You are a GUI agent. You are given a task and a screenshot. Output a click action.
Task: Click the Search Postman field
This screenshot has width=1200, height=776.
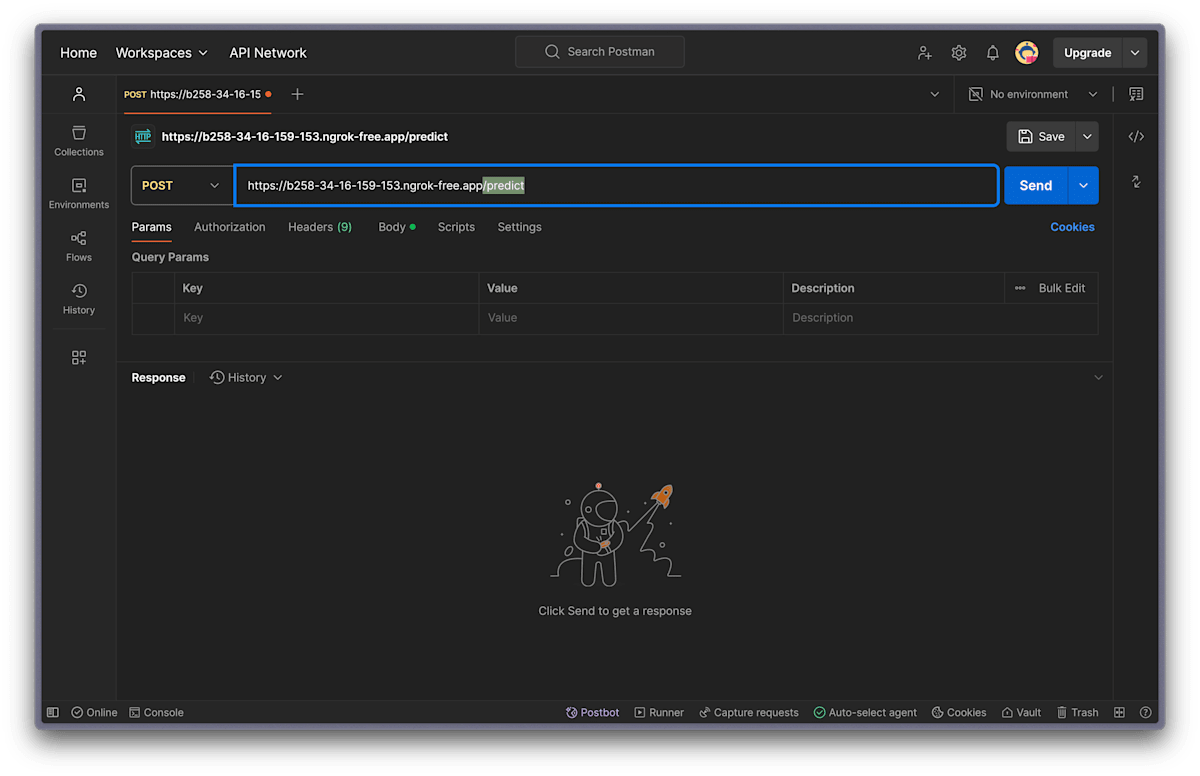click(600, 52)
